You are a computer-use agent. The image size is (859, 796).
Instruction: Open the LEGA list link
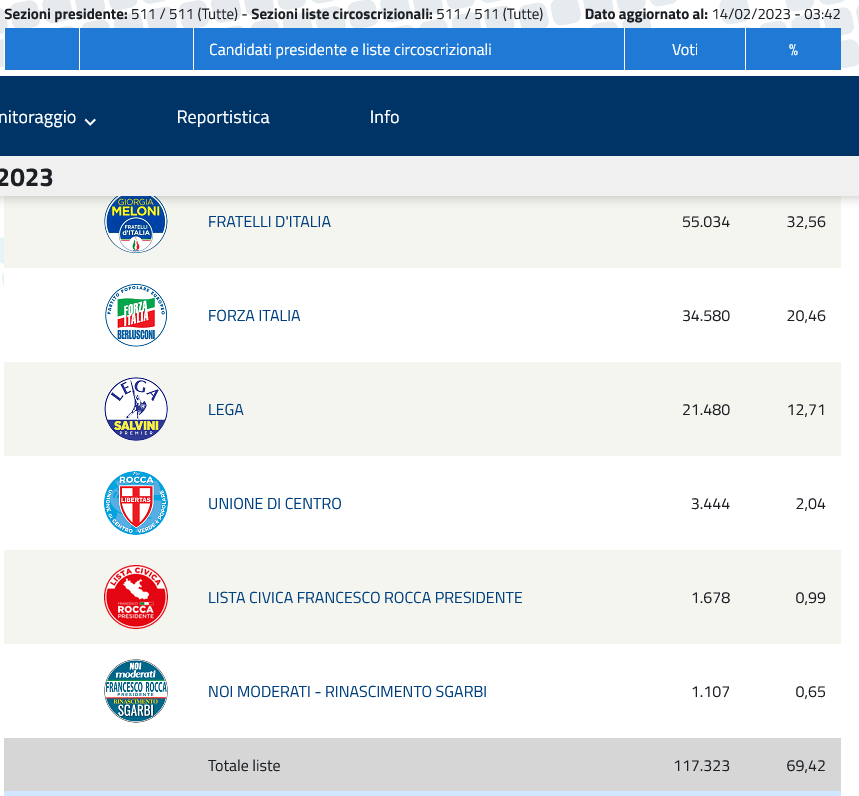[225, 410]
